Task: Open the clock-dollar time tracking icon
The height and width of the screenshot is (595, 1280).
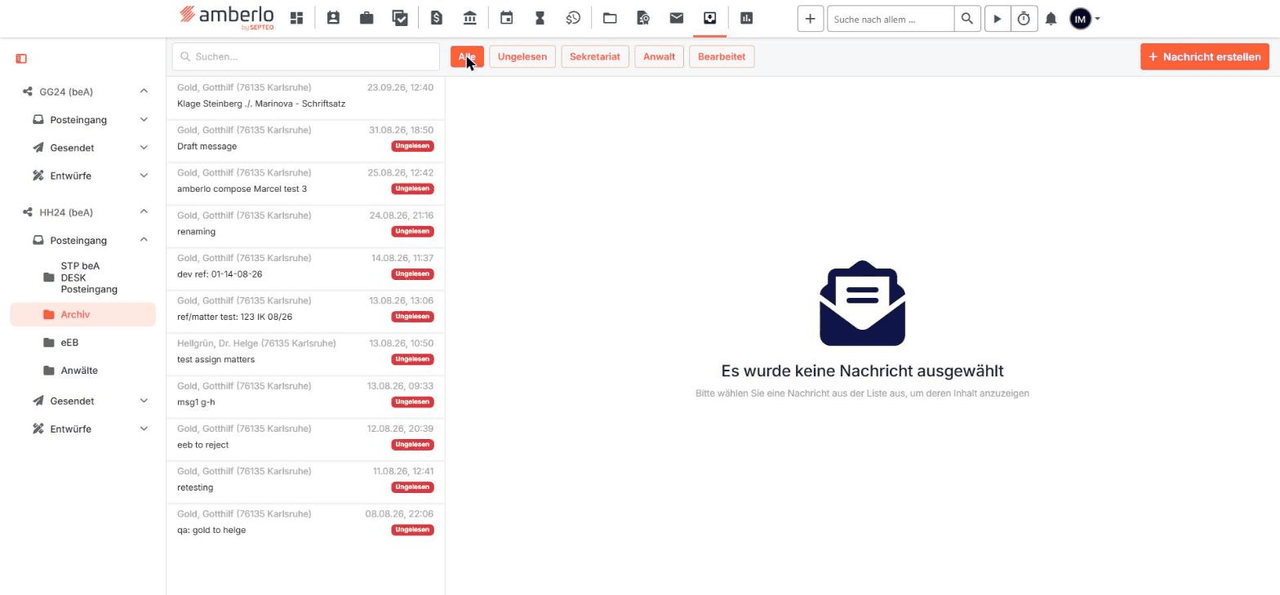Action: pos(573,18)
